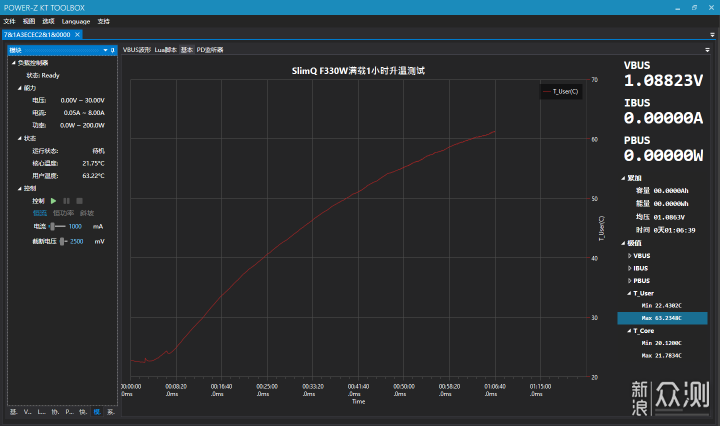720x426 pixels.
Task: Collapse the T_User extremes node
Action: coord(629,293)
